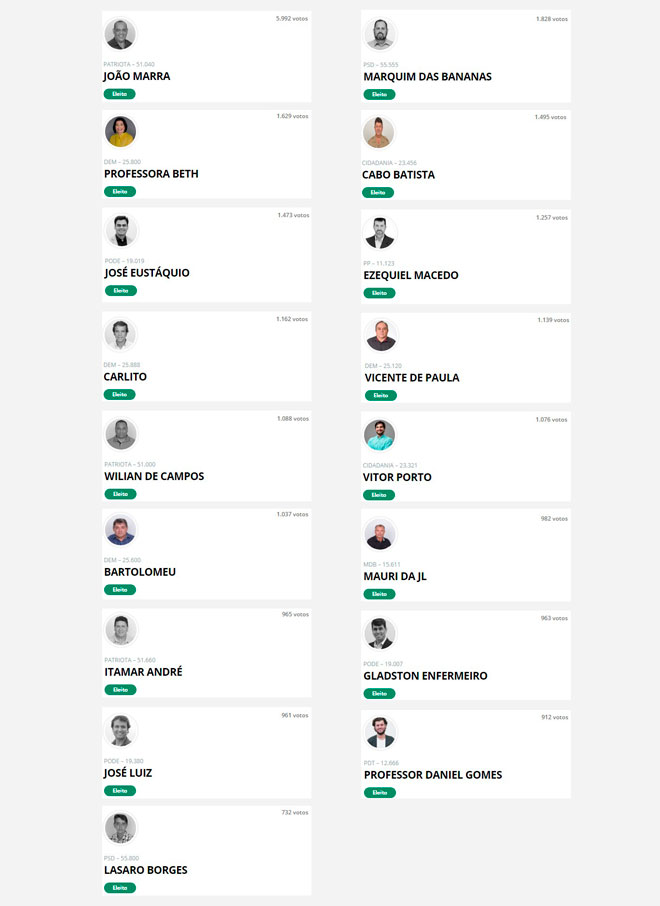Viewport: 660px width, 906px height.
Task: Click the Eleito badge under Lasaro Borges
Action: click(120, 888)
